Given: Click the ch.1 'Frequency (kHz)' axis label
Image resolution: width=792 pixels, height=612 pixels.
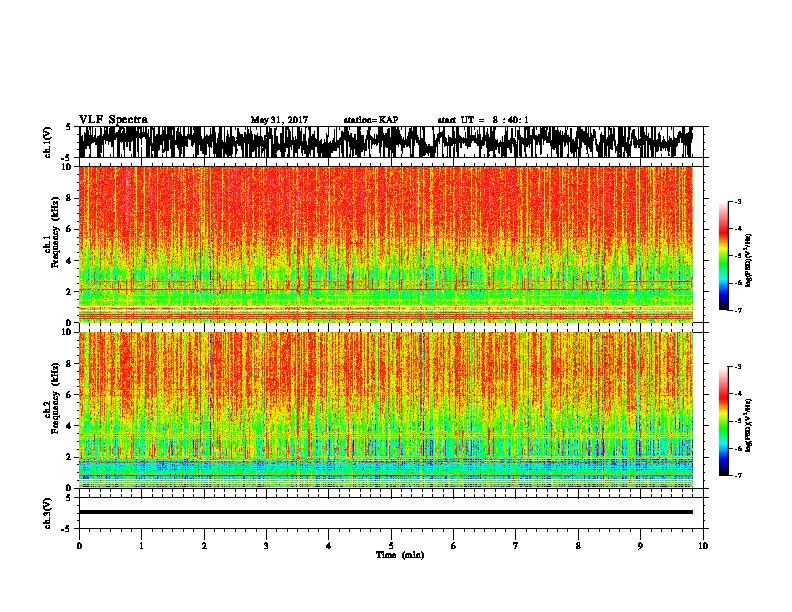Looking at the screenshot, I should 56,232.
